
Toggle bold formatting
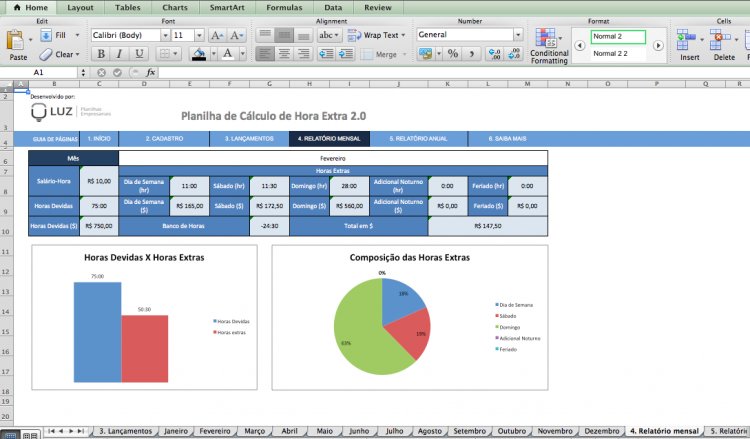click(x=101, y=54)
